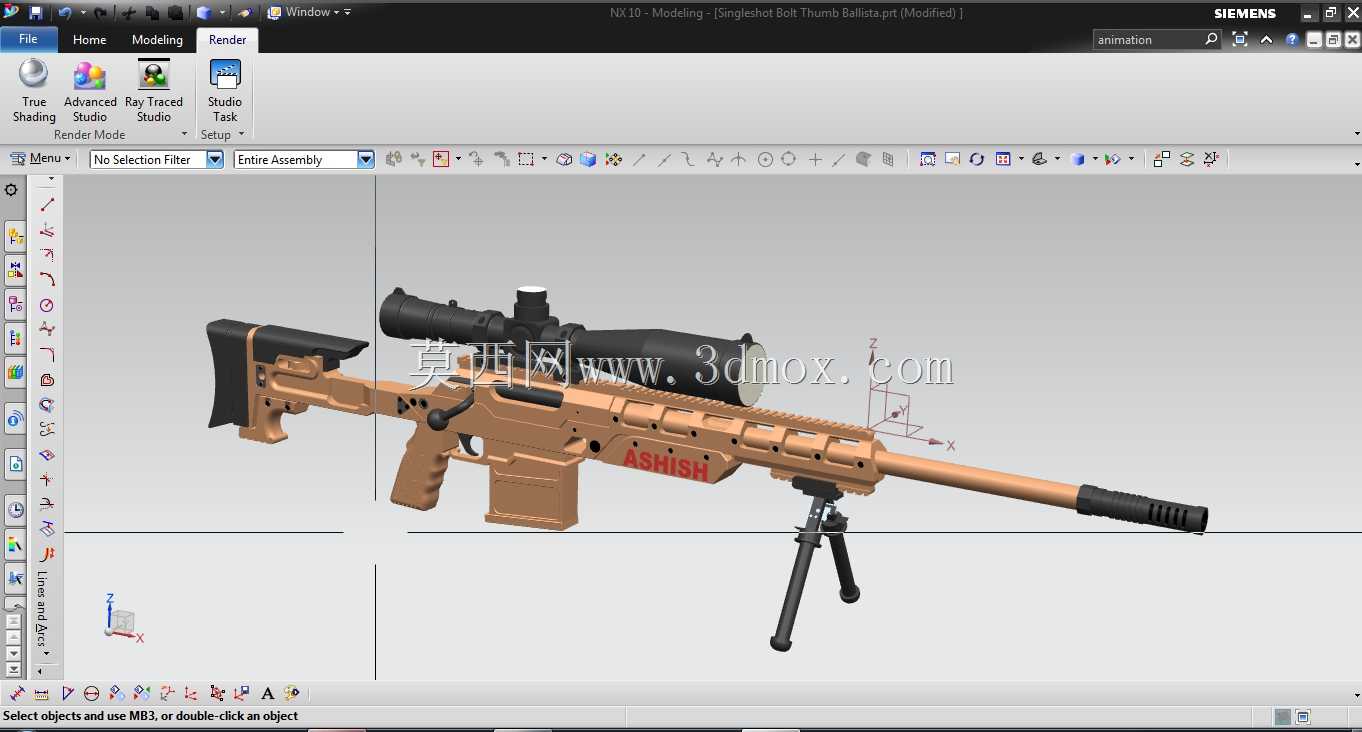Toggle the snap Quadrant Point icon
Screen dimensions: 1362x732
[789, 159]
